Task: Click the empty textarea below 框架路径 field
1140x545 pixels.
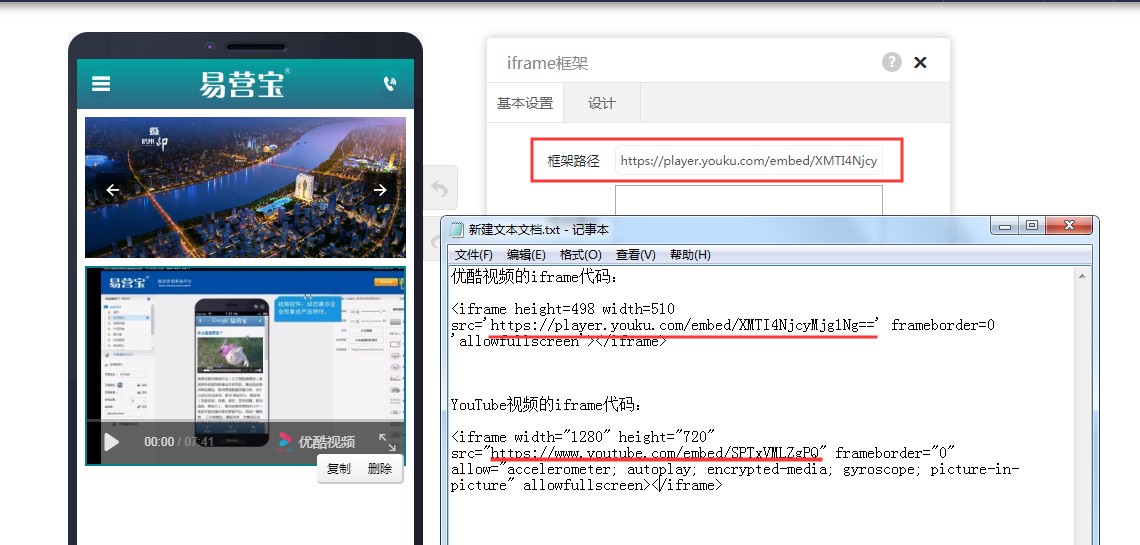Action: tap(749, 201)
